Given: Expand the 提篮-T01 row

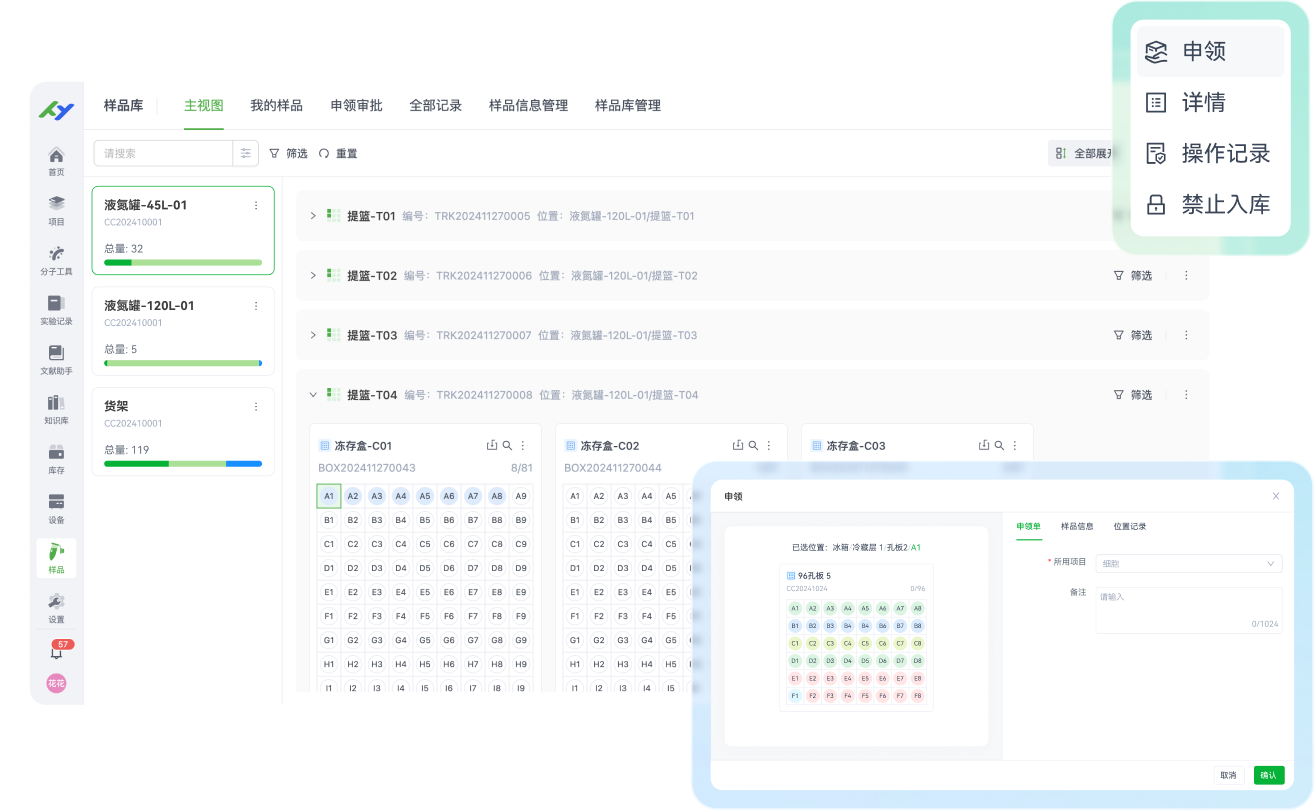Looking at the screenshot, I should tap(313, 216).
